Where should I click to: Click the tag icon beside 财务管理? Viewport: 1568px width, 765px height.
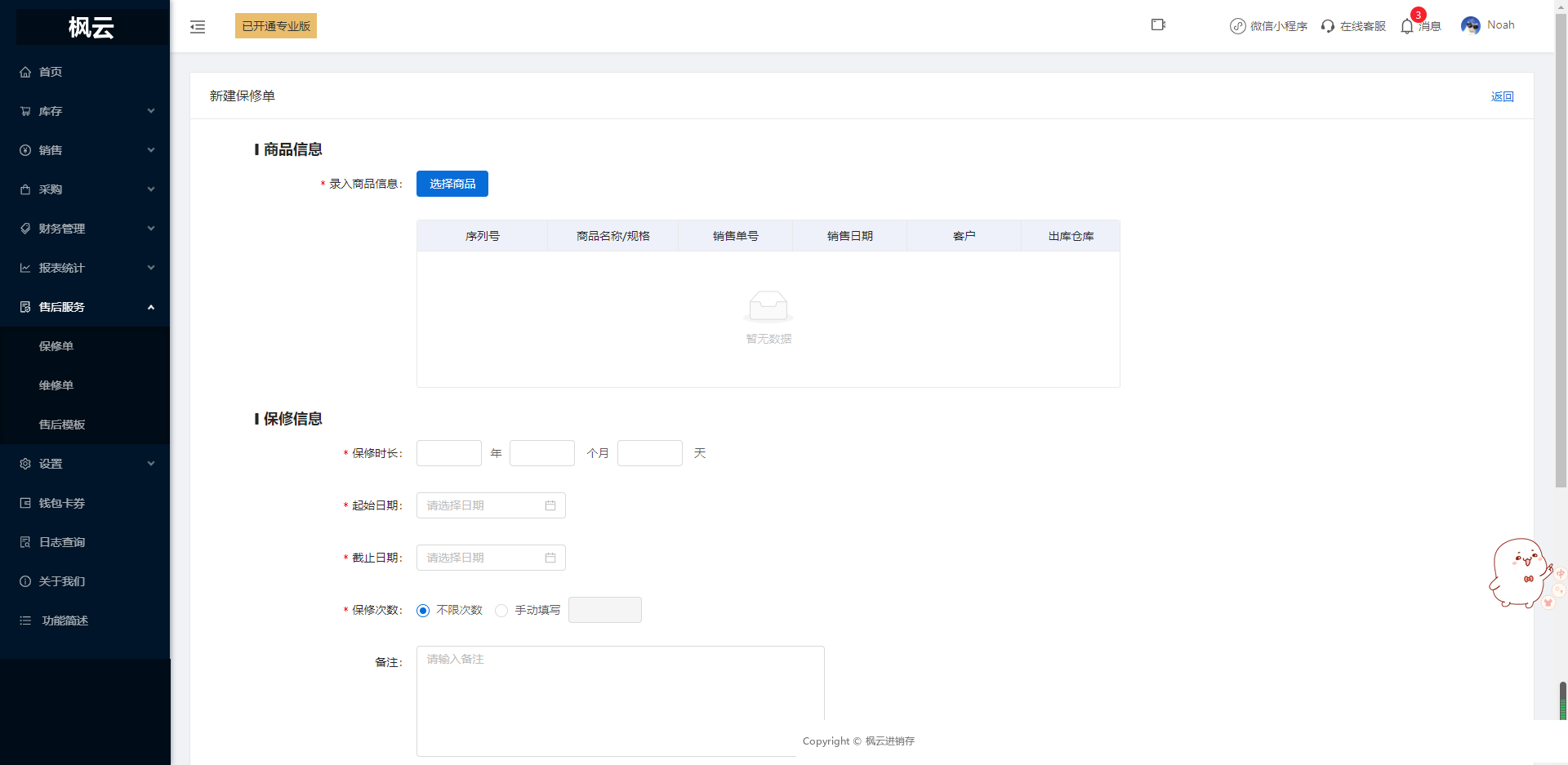point(25,229)
